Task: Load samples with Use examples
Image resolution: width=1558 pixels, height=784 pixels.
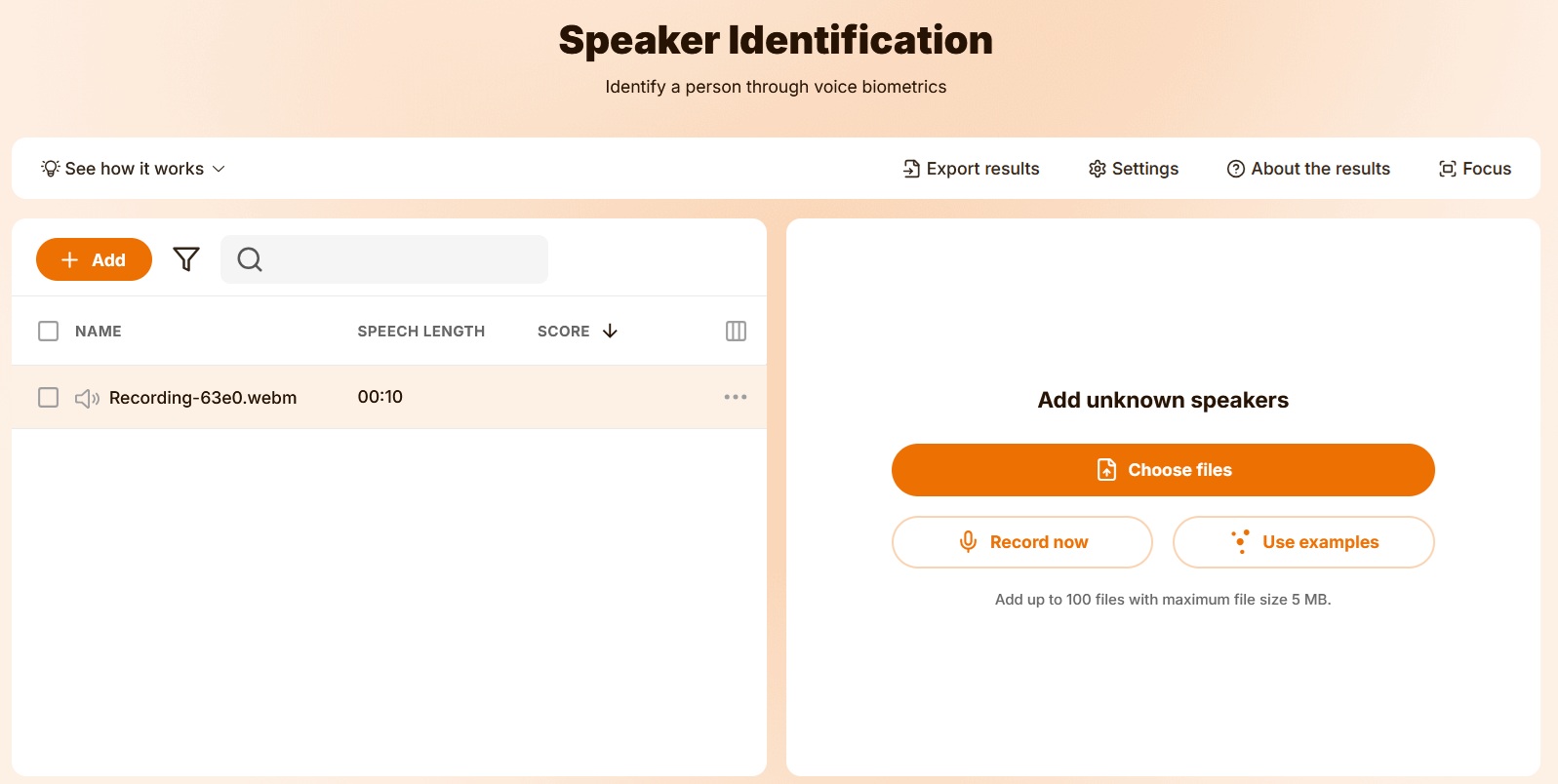Action: tap(1303, 542)
